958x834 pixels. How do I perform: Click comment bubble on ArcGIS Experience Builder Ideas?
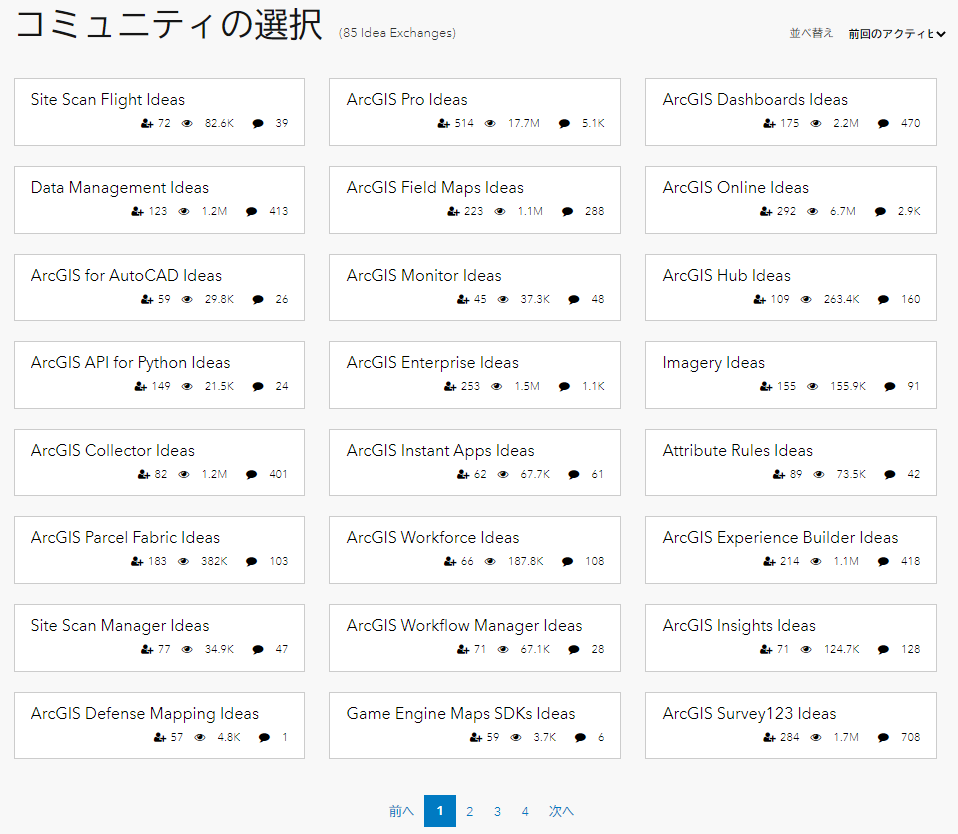883,561
